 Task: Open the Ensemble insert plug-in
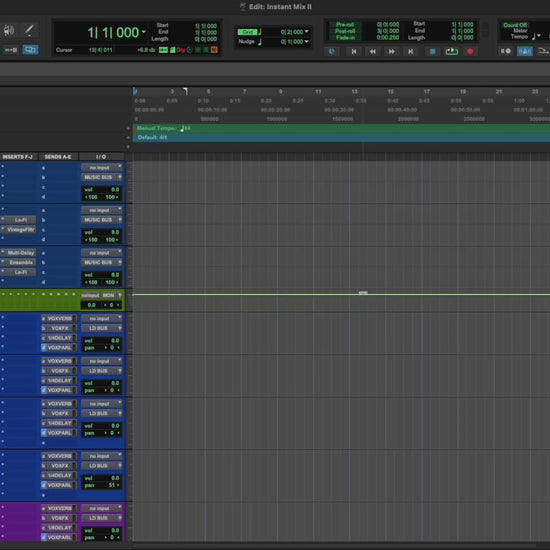18,263
